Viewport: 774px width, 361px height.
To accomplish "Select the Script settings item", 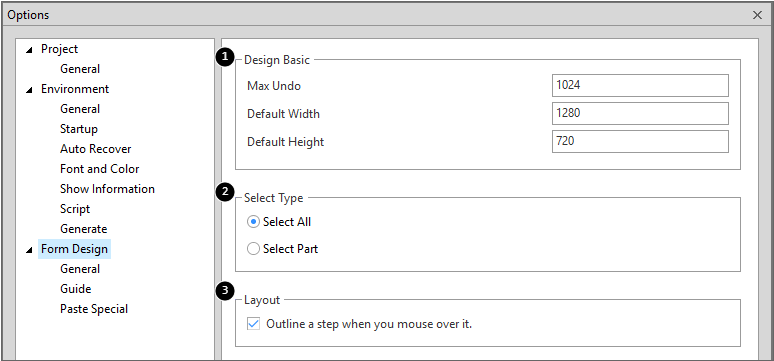I will point(75,209).
